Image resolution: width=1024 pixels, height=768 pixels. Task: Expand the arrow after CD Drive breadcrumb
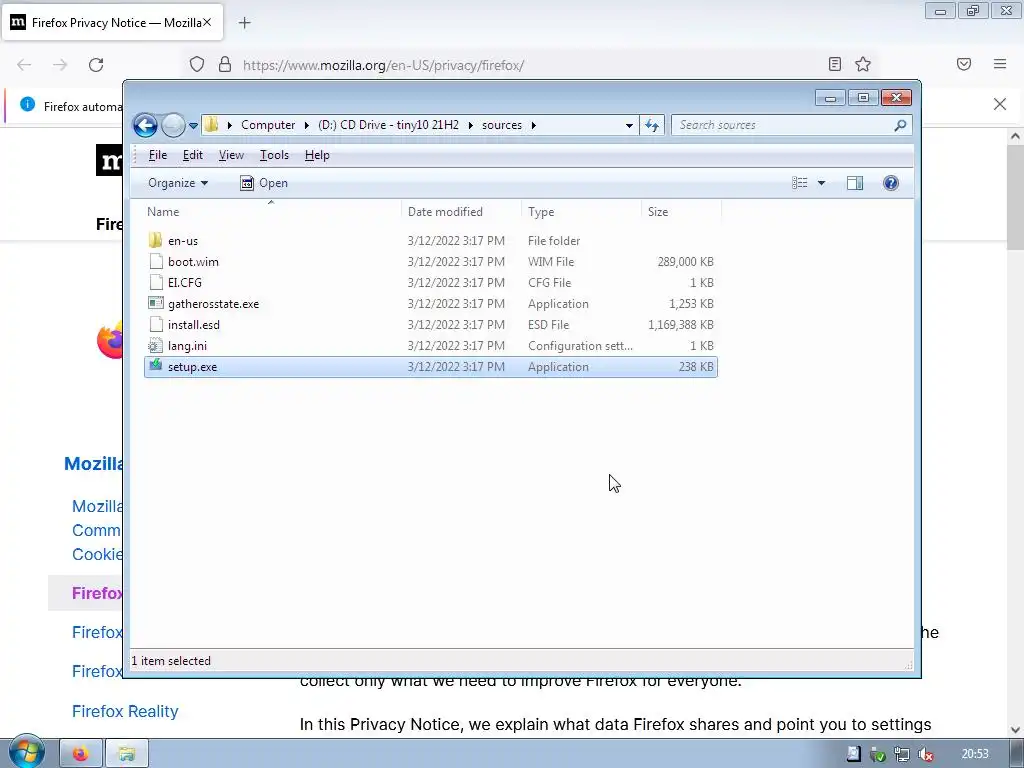470,125
